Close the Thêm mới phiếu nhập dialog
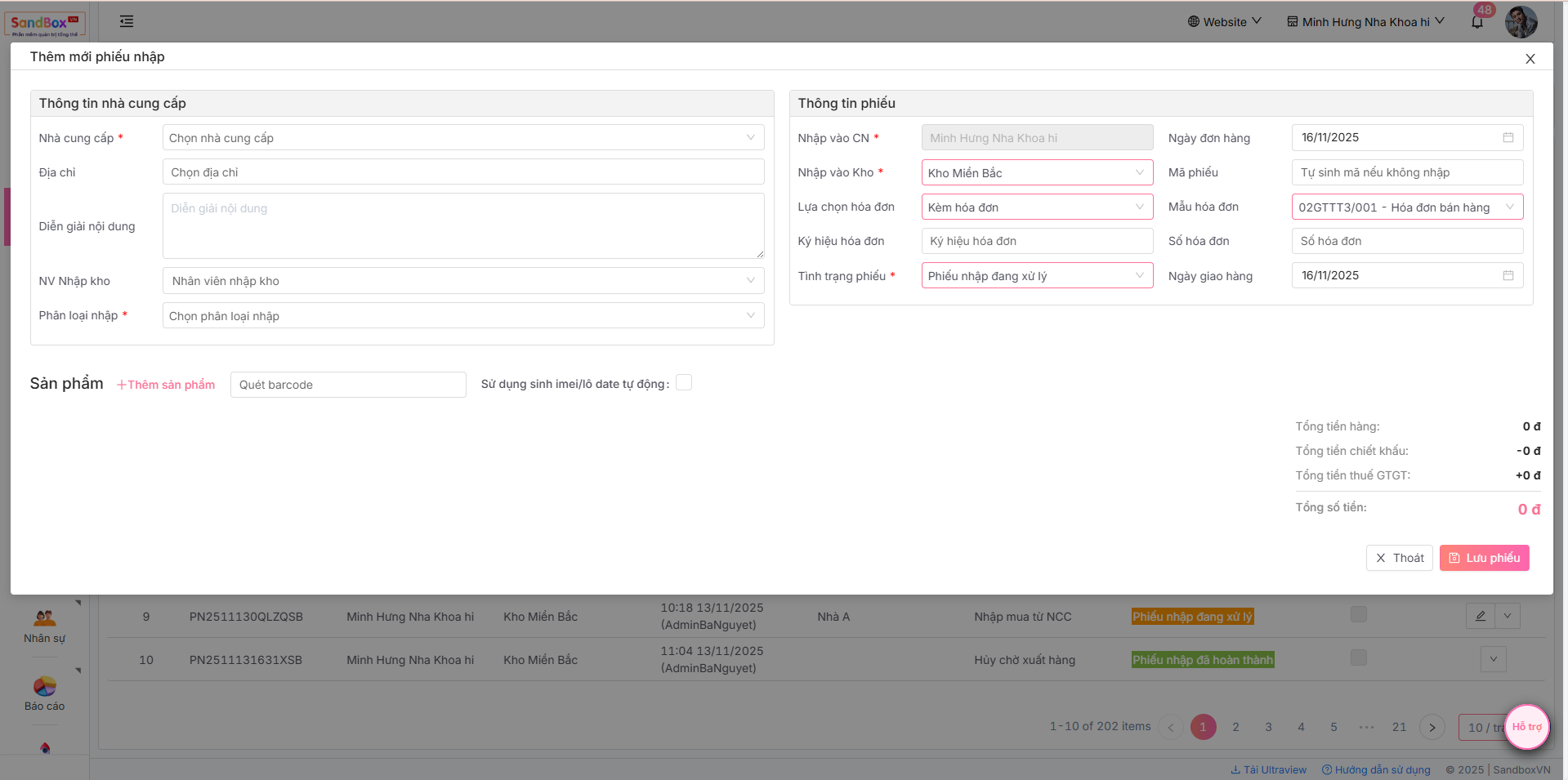 click(x=1530, y=59)
